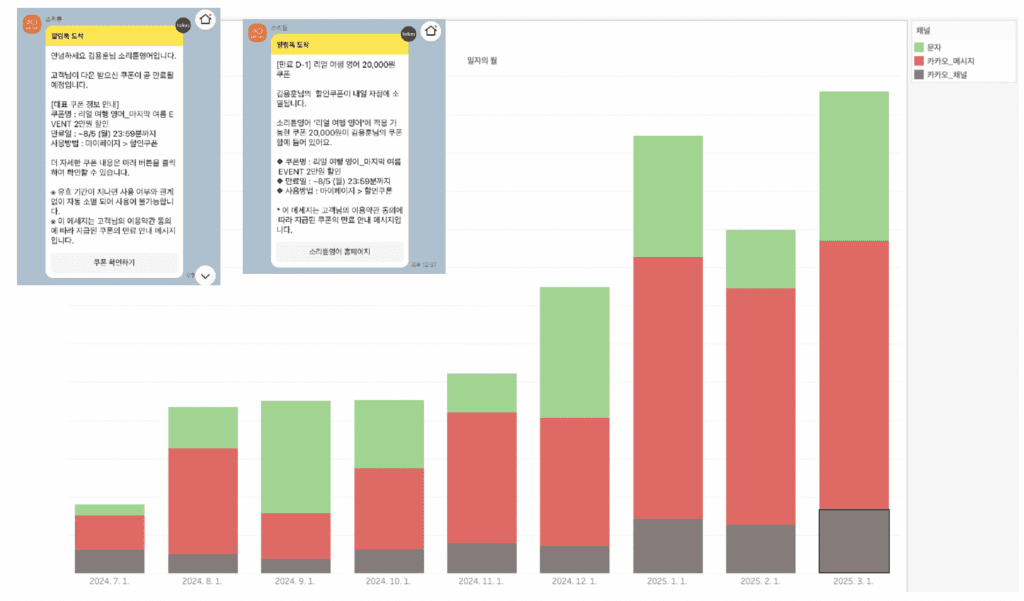Click the 소리튼영어 홈페이지 button
The width and height of the screenshot is (1024, 601).
(x=339, y=252)
